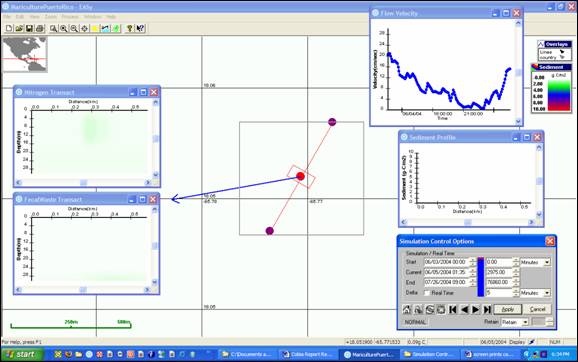
Task: Click the red center site marker on map
Action: coord(300,176)
